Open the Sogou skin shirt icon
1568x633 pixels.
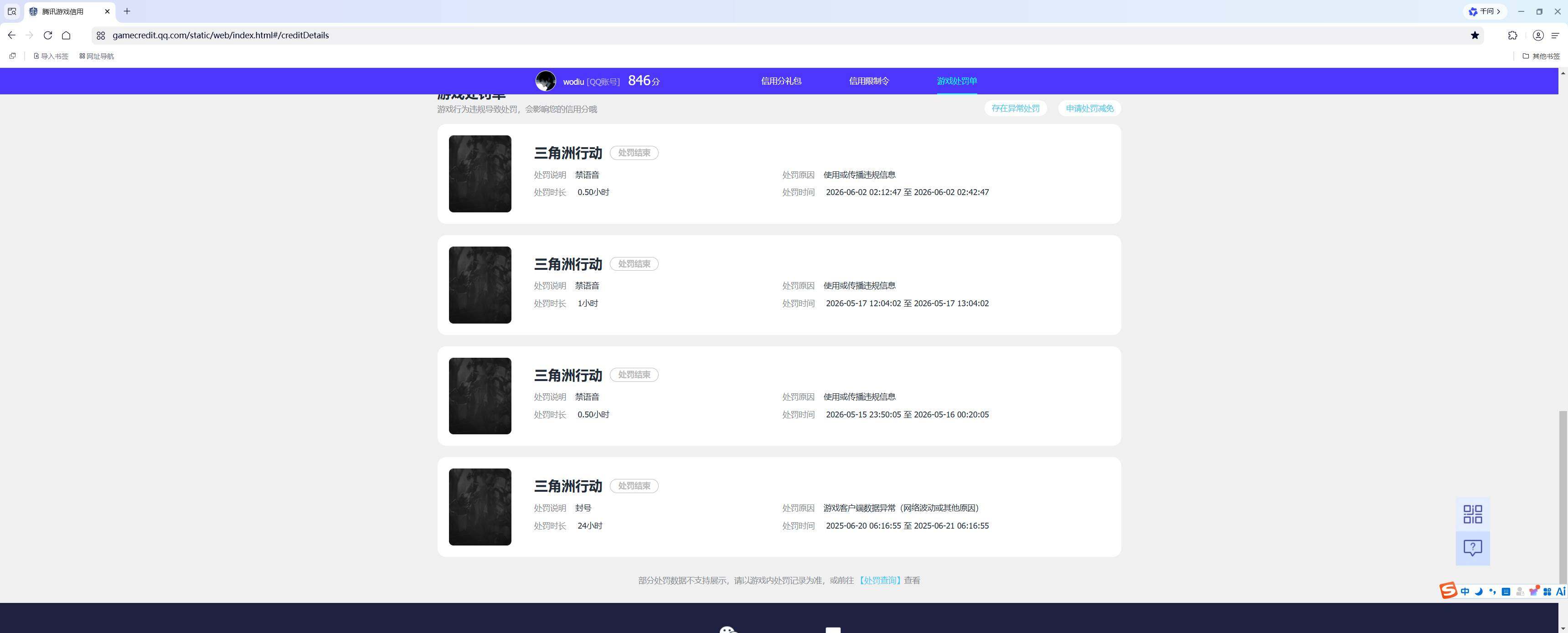pos(1533,592)
